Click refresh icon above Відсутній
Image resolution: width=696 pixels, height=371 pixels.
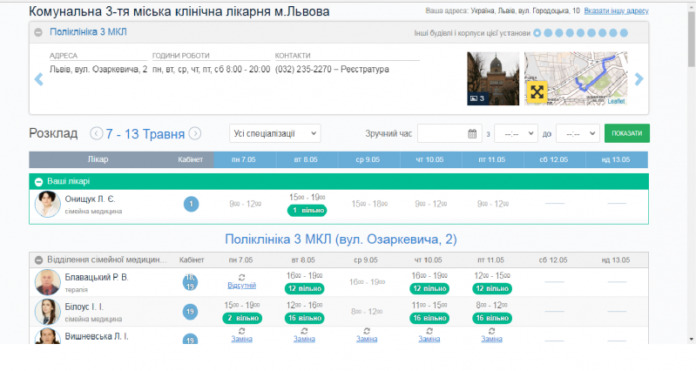[x=241, y=277]
